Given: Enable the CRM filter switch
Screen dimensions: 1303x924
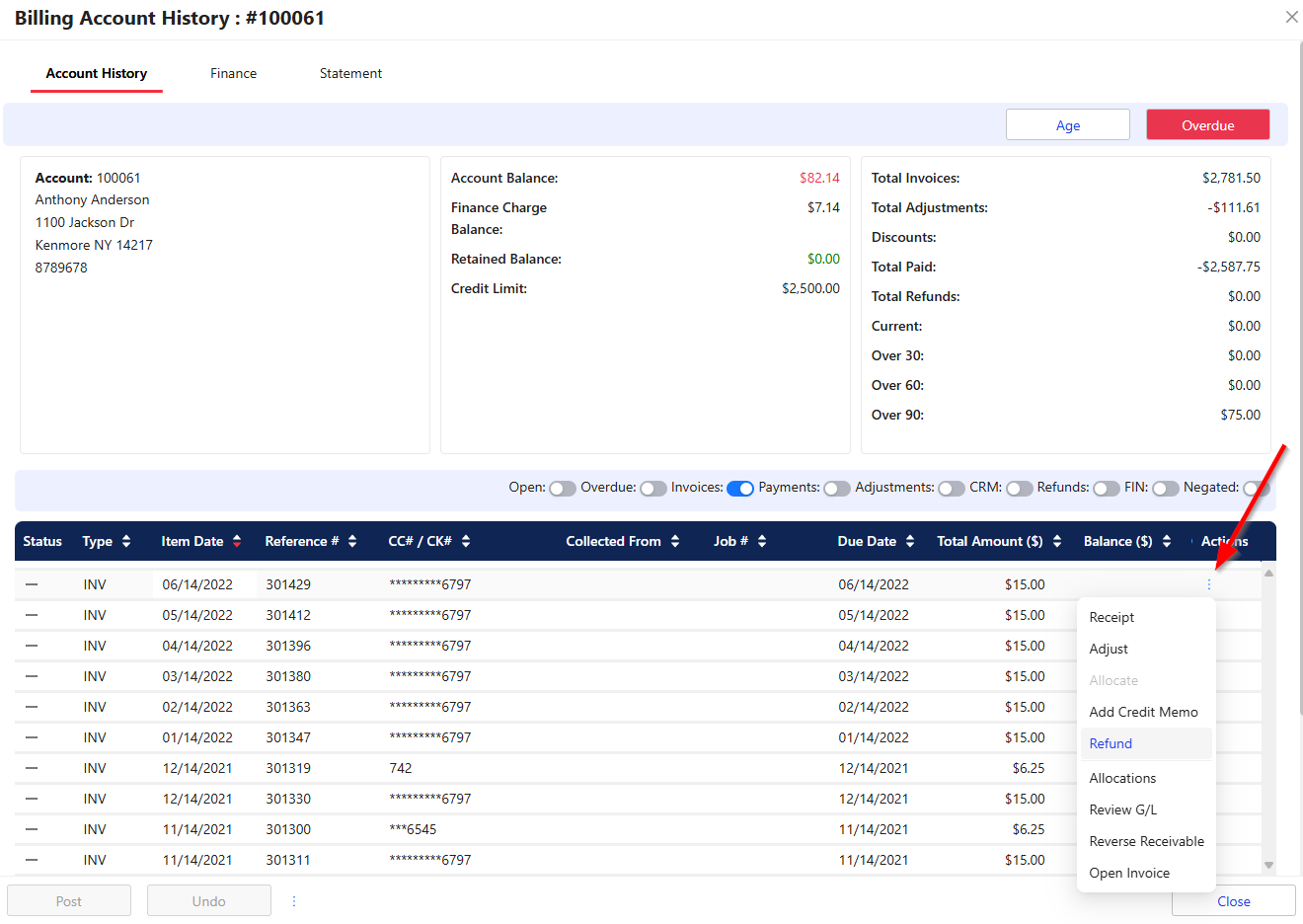Looking at the screenshot, I should (1020, 489).
